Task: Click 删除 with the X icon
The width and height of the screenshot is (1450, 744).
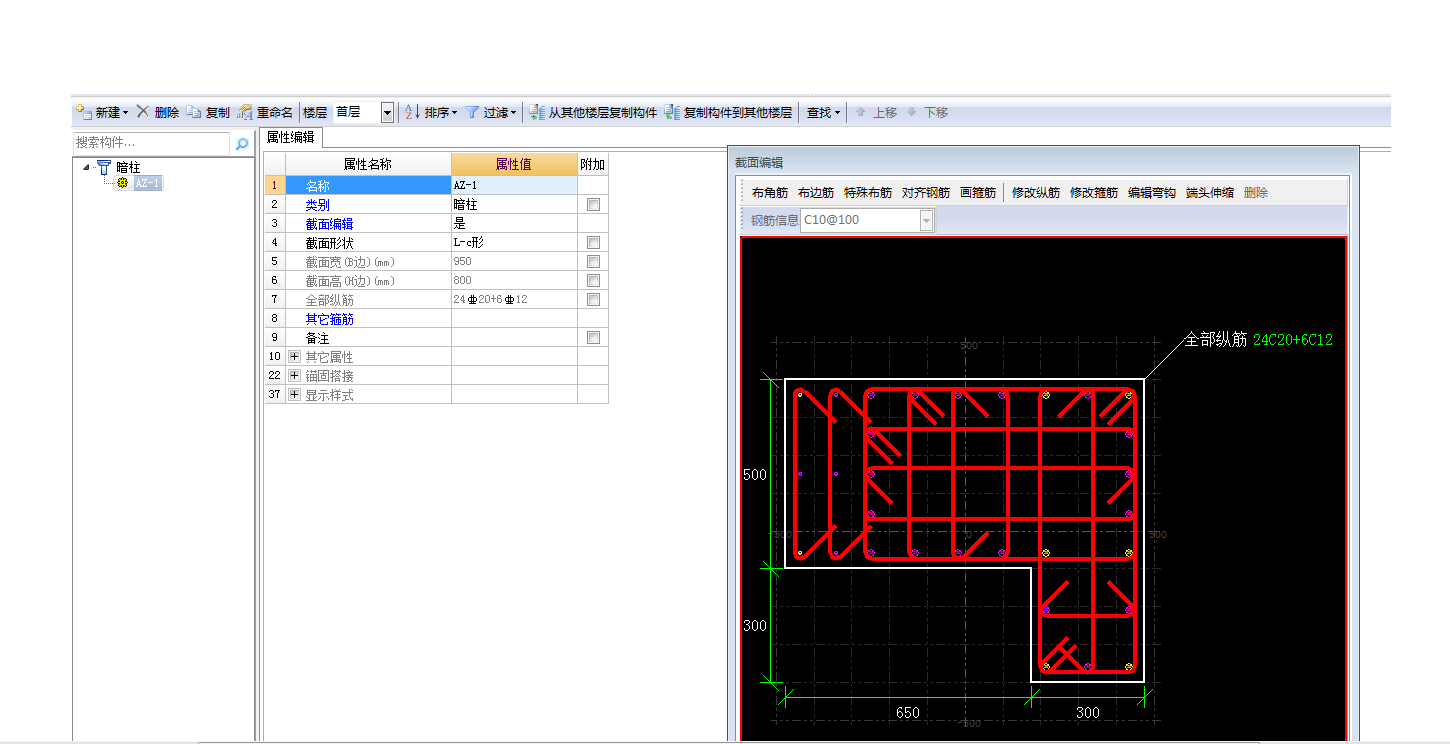Action: click(158, 113)
